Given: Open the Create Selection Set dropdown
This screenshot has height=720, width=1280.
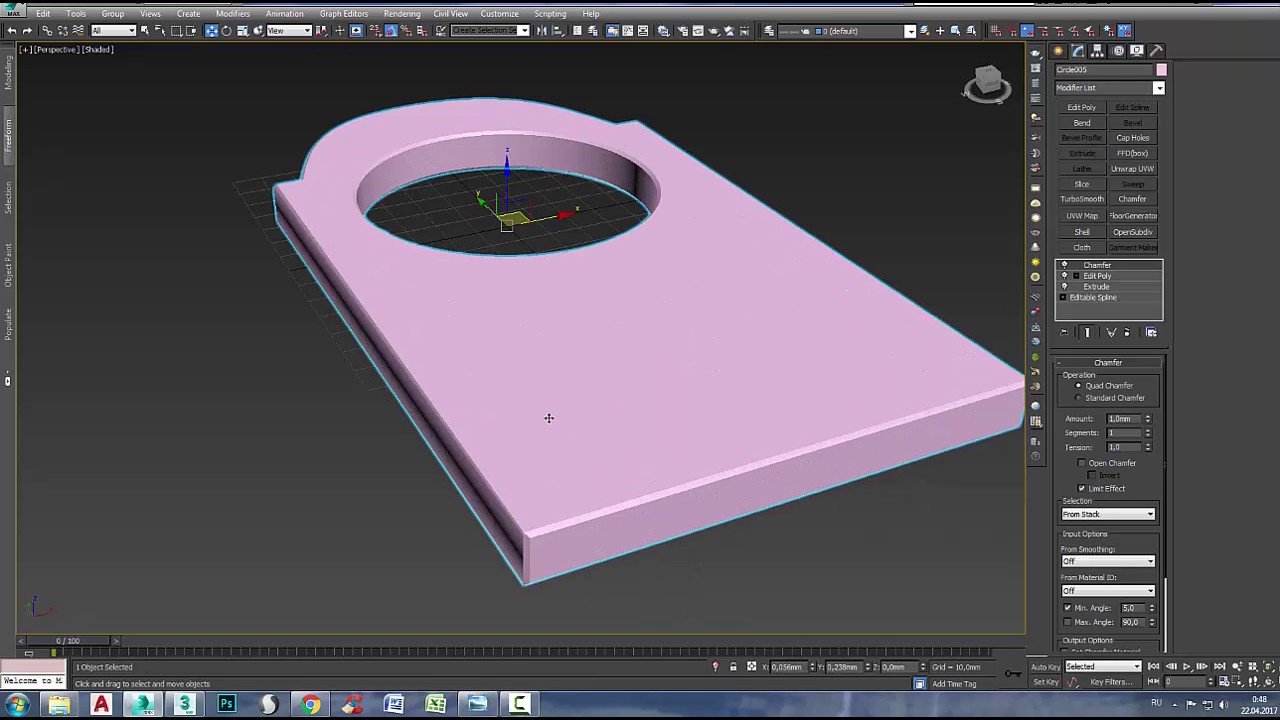Looking at the screenshot, I should pyautogui.click(x=489, y=31).
